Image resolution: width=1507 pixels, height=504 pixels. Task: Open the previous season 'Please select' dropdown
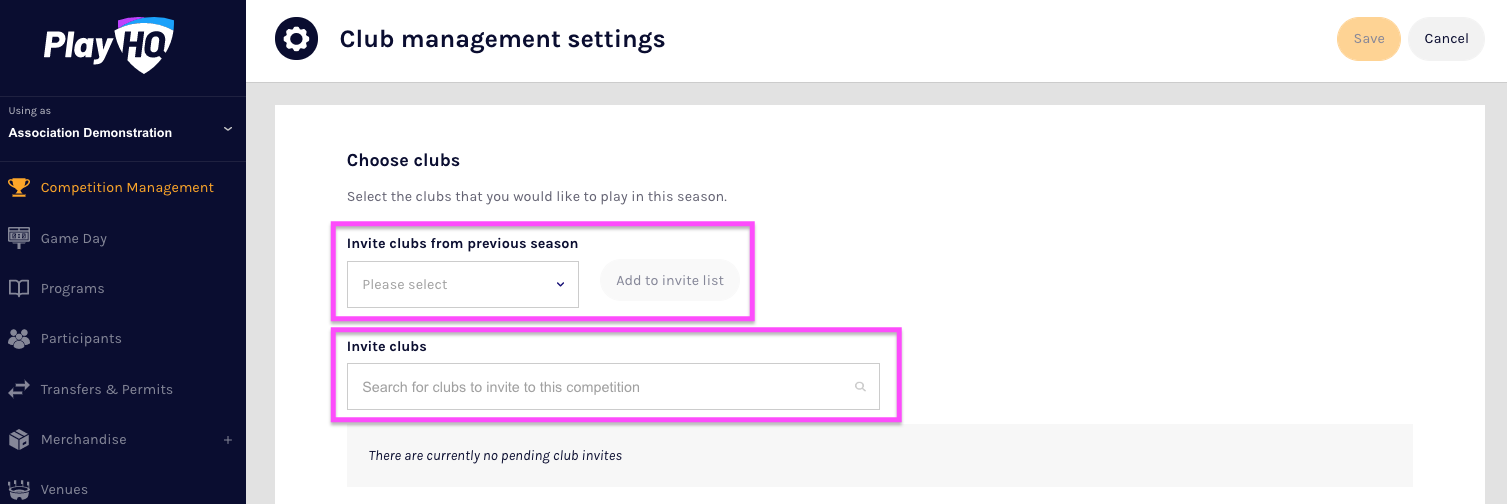tap(462, 285)
